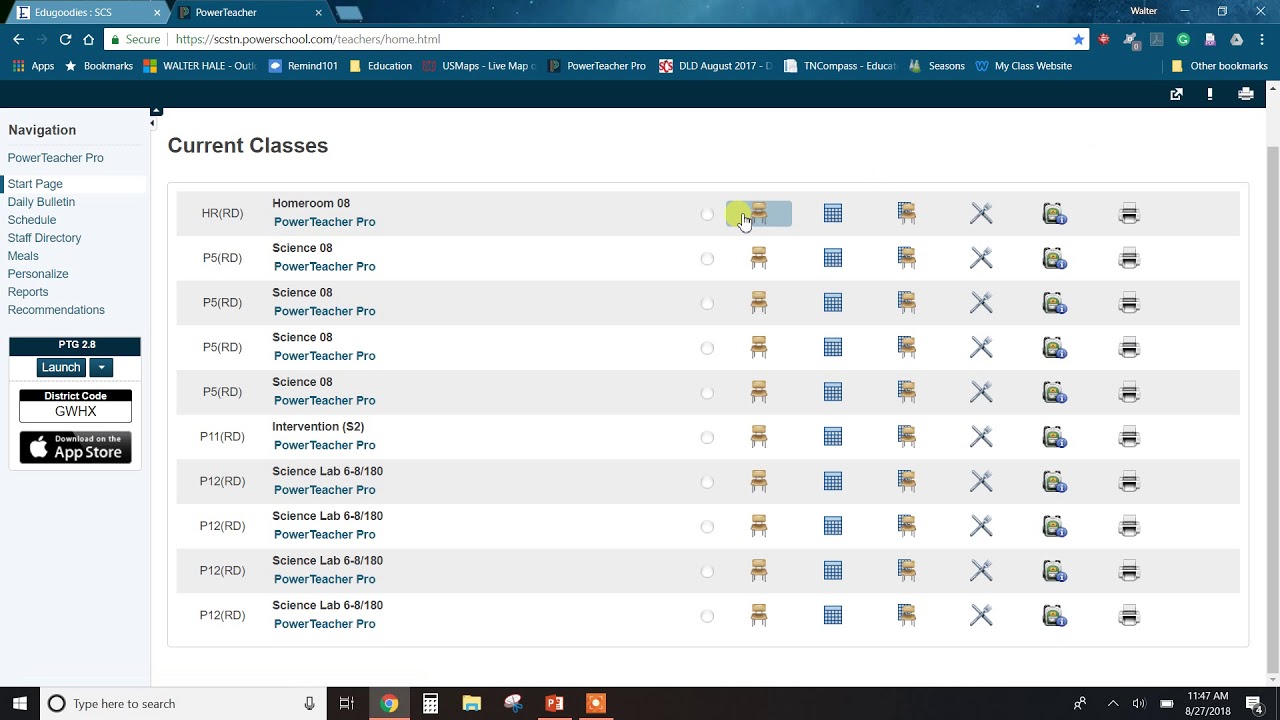Take attendance for the first Science 08 class
Viewport: 1280px width, 720px height.
pos(759,258)
